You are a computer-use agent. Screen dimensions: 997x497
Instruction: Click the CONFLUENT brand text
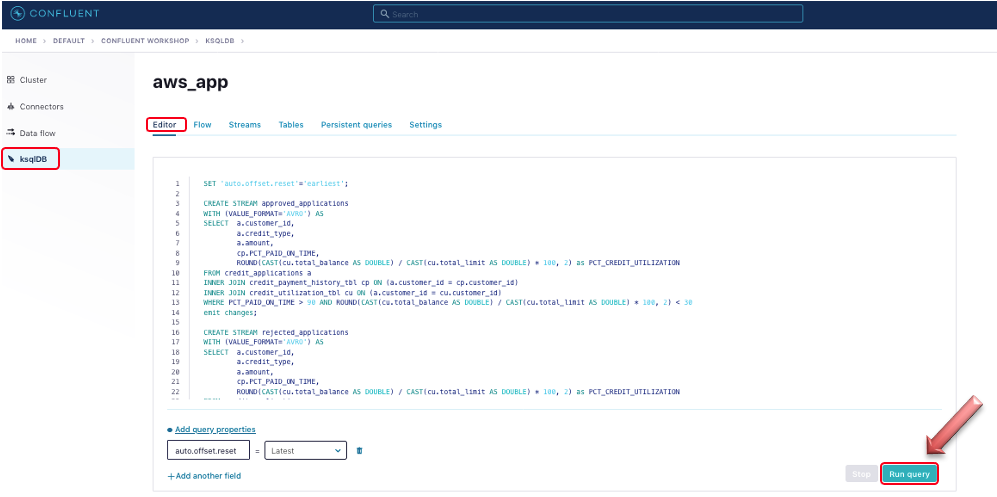(64, 13)
